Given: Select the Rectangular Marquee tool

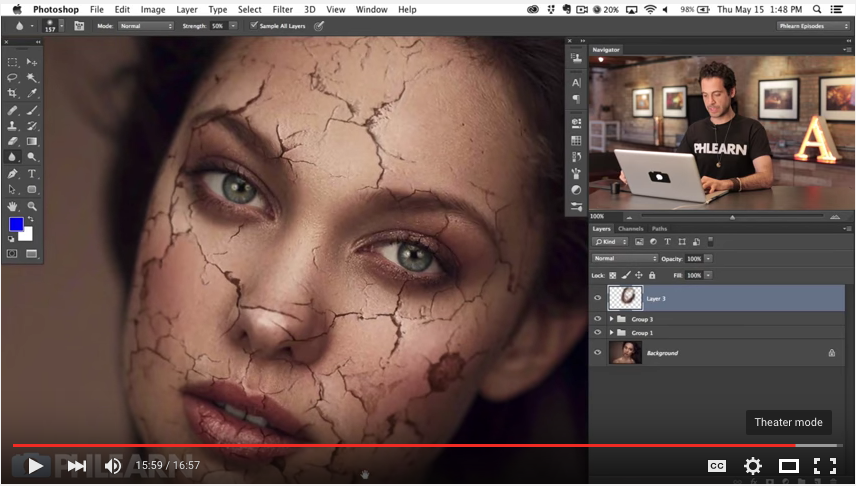Looking at the screenshot, I should tap(12, 62).
